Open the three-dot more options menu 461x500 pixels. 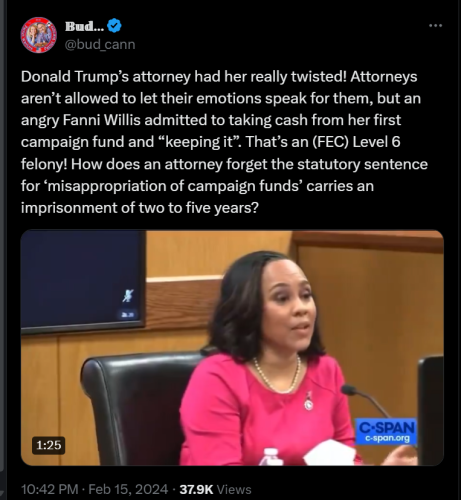pyautogui.click(x=435, y=26)
